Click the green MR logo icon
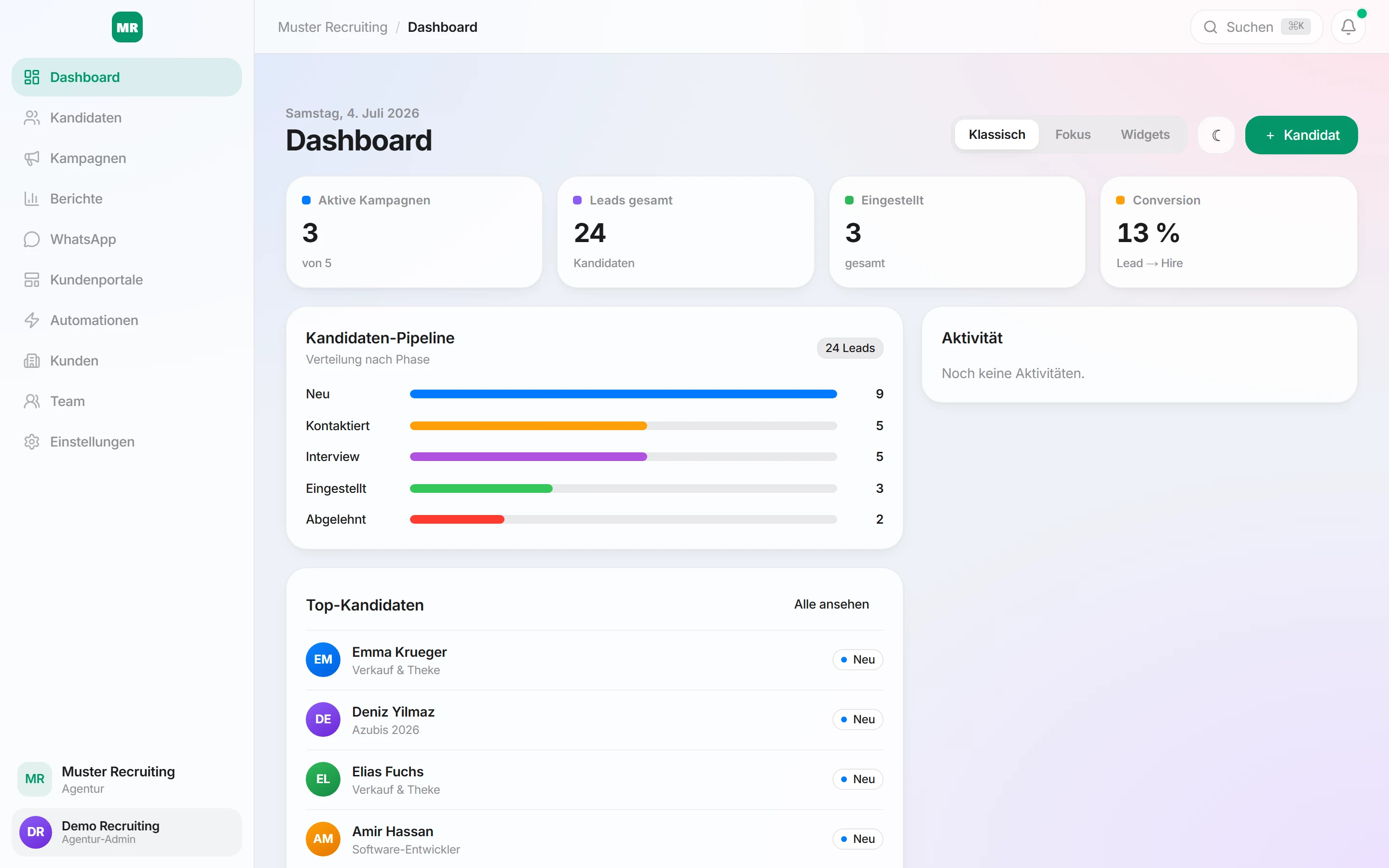The image size is (1389, 868). (127, 27)
